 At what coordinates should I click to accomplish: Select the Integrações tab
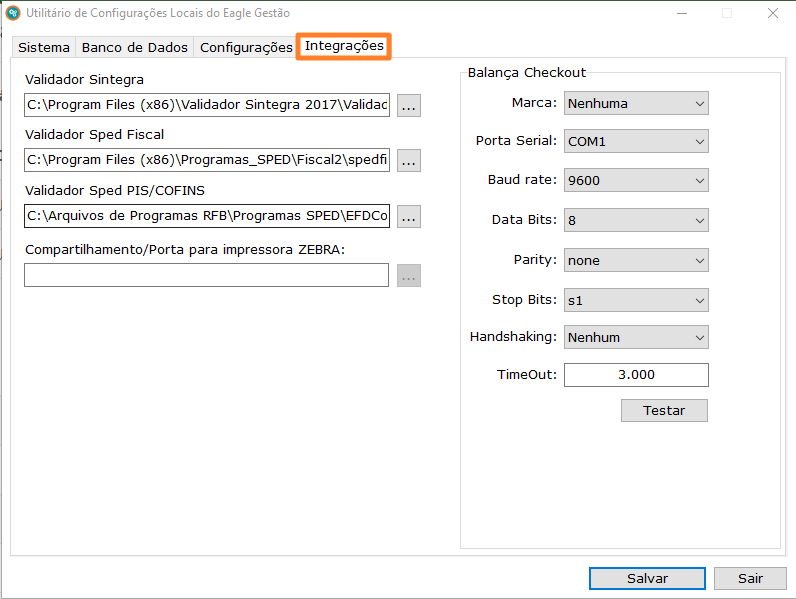pyautogui.click(x=344, y=46)
